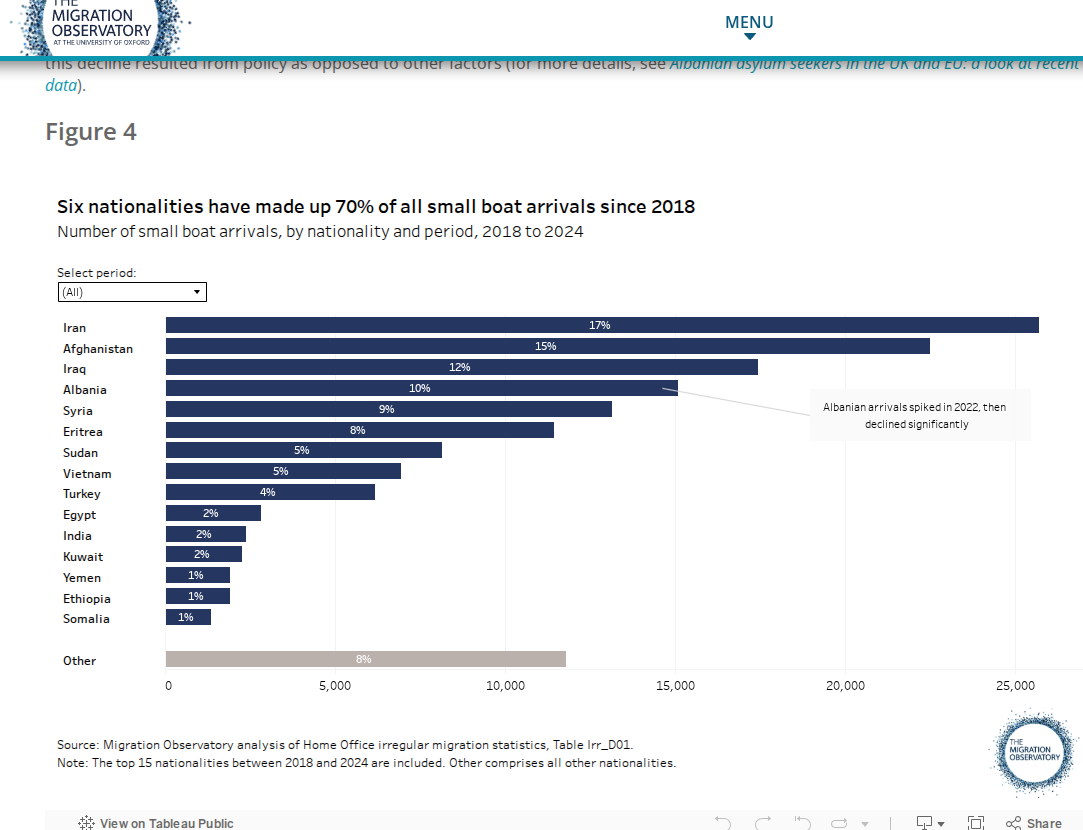This screenshot has width=1083, height=830.
Task: Click the Sudan bar
Action: [x=304, y=450]
